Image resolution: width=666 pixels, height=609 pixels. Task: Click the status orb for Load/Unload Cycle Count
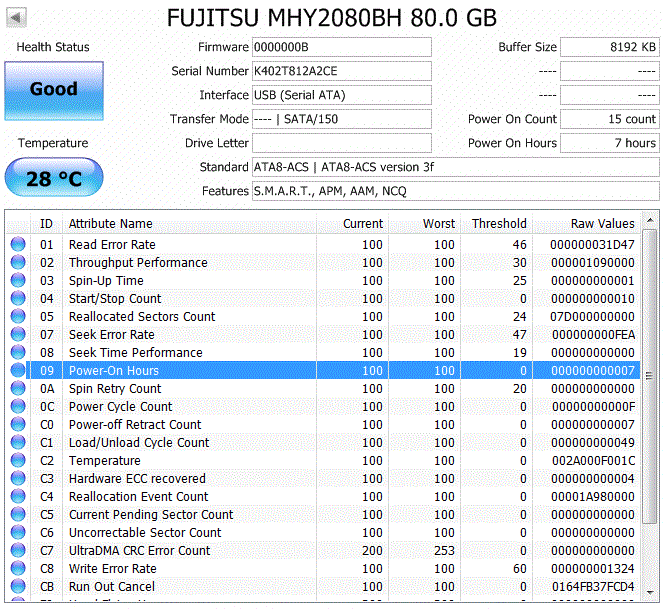pyautogui.click(x=18, y=442)
